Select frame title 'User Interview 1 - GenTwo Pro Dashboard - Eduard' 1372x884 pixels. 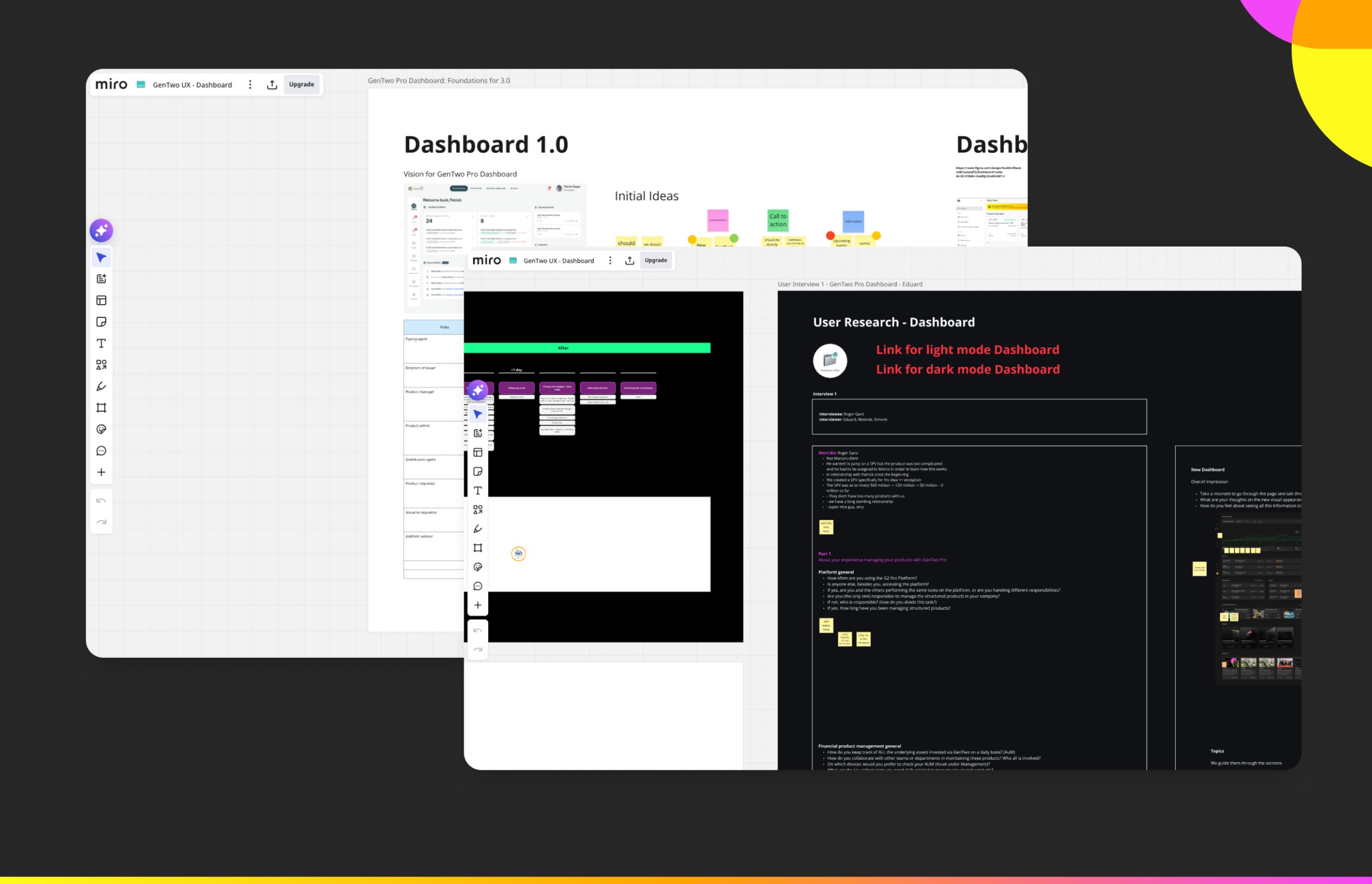850,284
